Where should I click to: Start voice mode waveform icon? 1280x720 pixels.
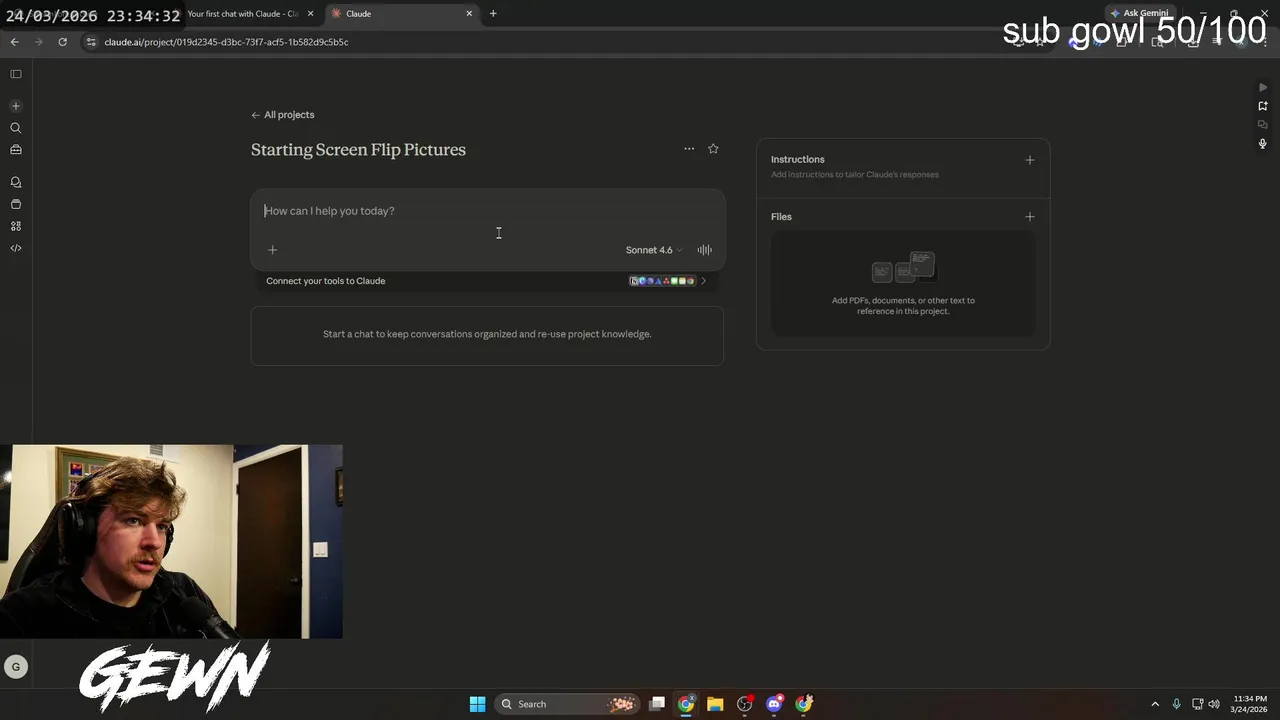(x=705, y=250)
